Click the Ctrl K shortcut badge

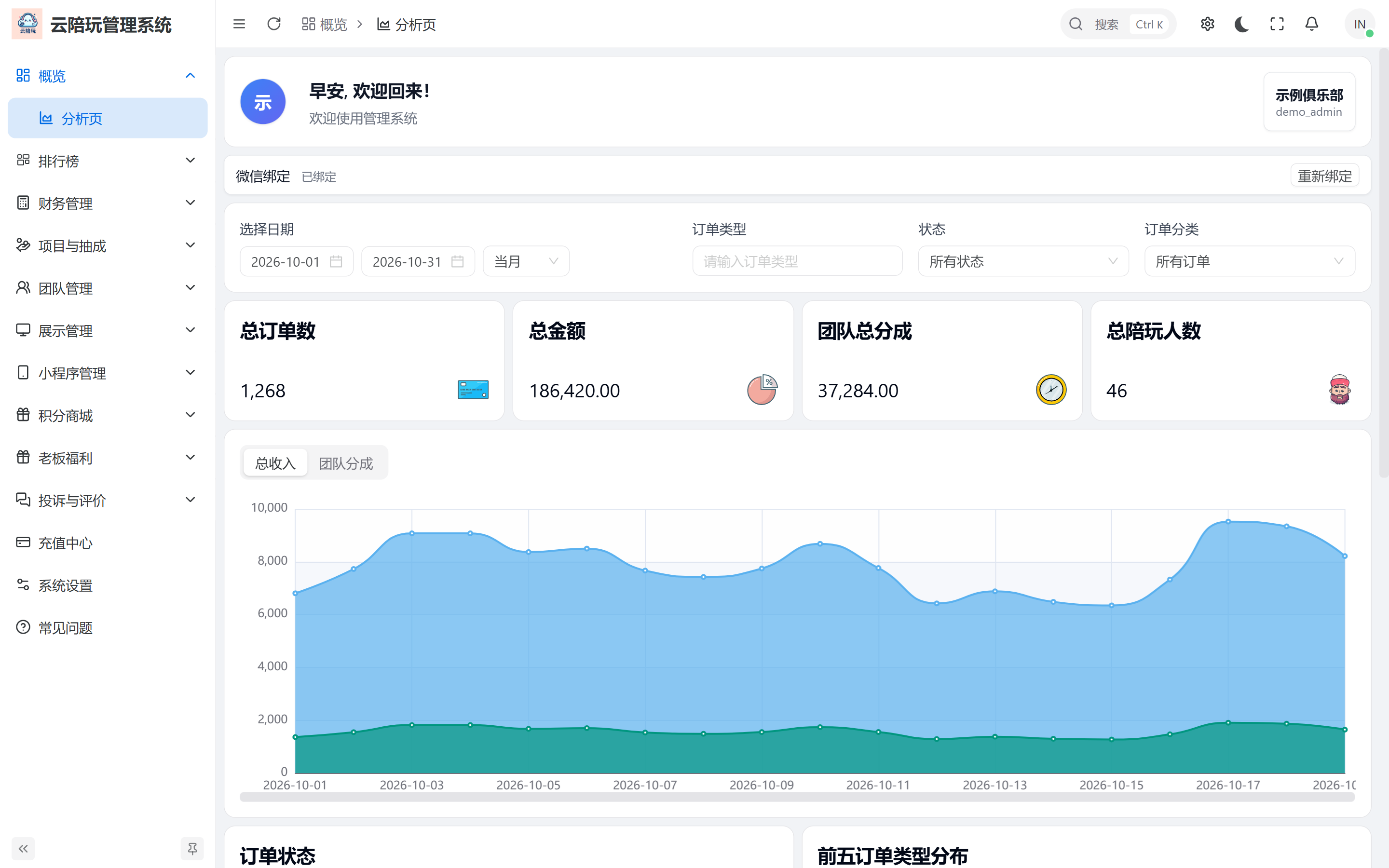click(x=1149, y=24)
